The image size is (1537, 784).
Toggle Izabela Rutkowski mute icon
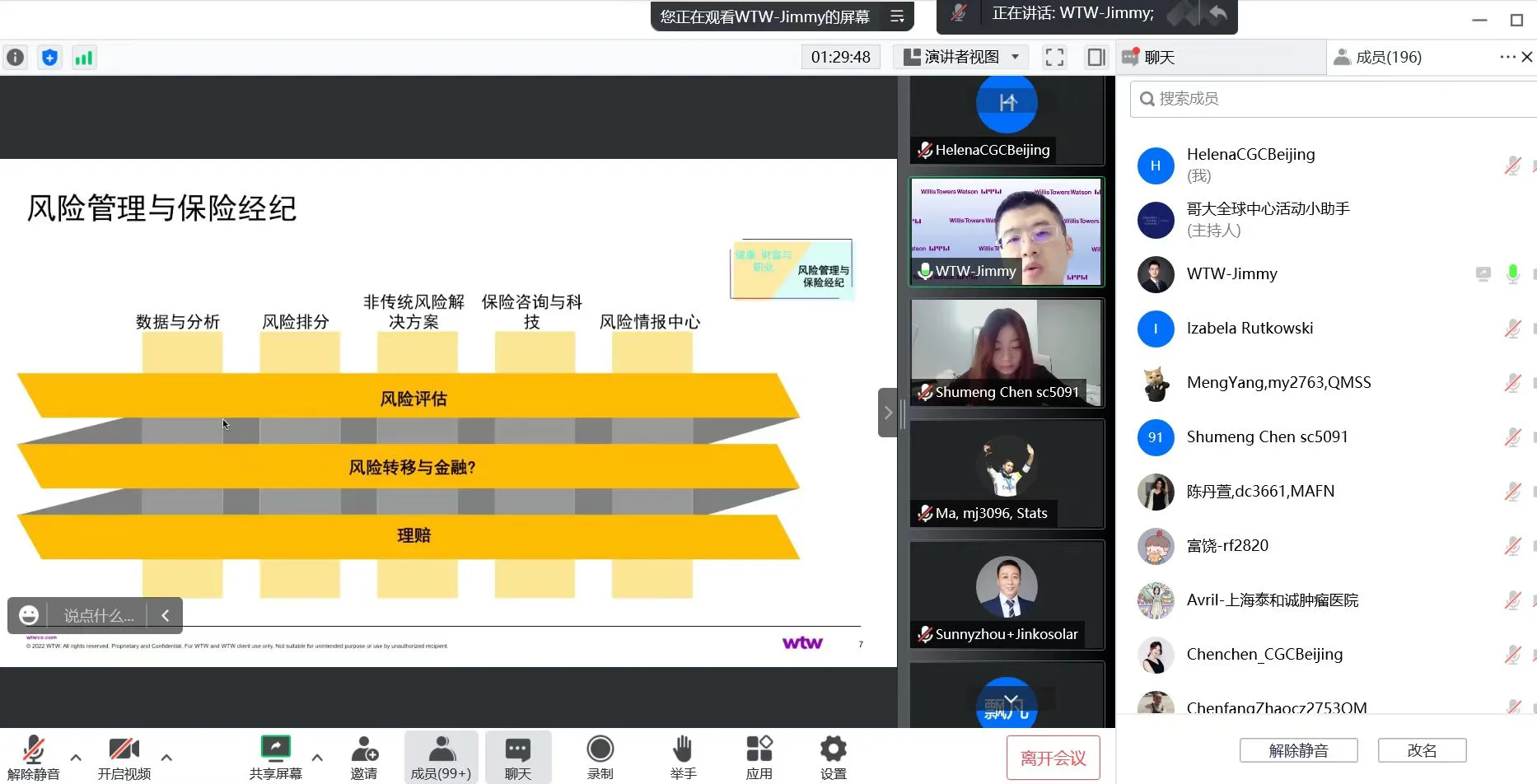tap(1512, 329)
